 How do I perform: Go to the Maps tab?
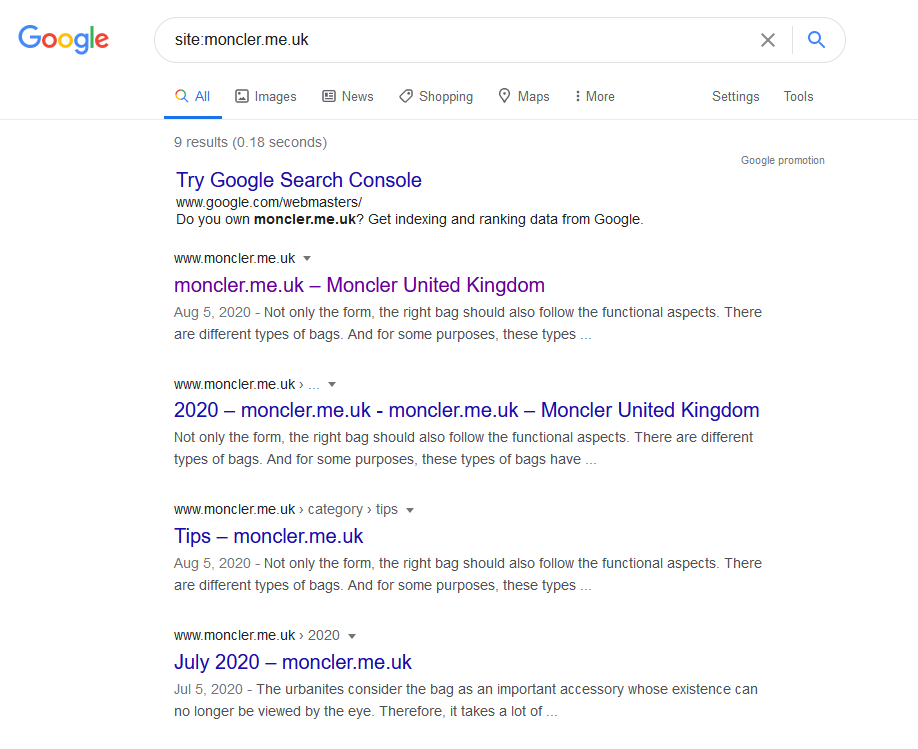(524, 97)
